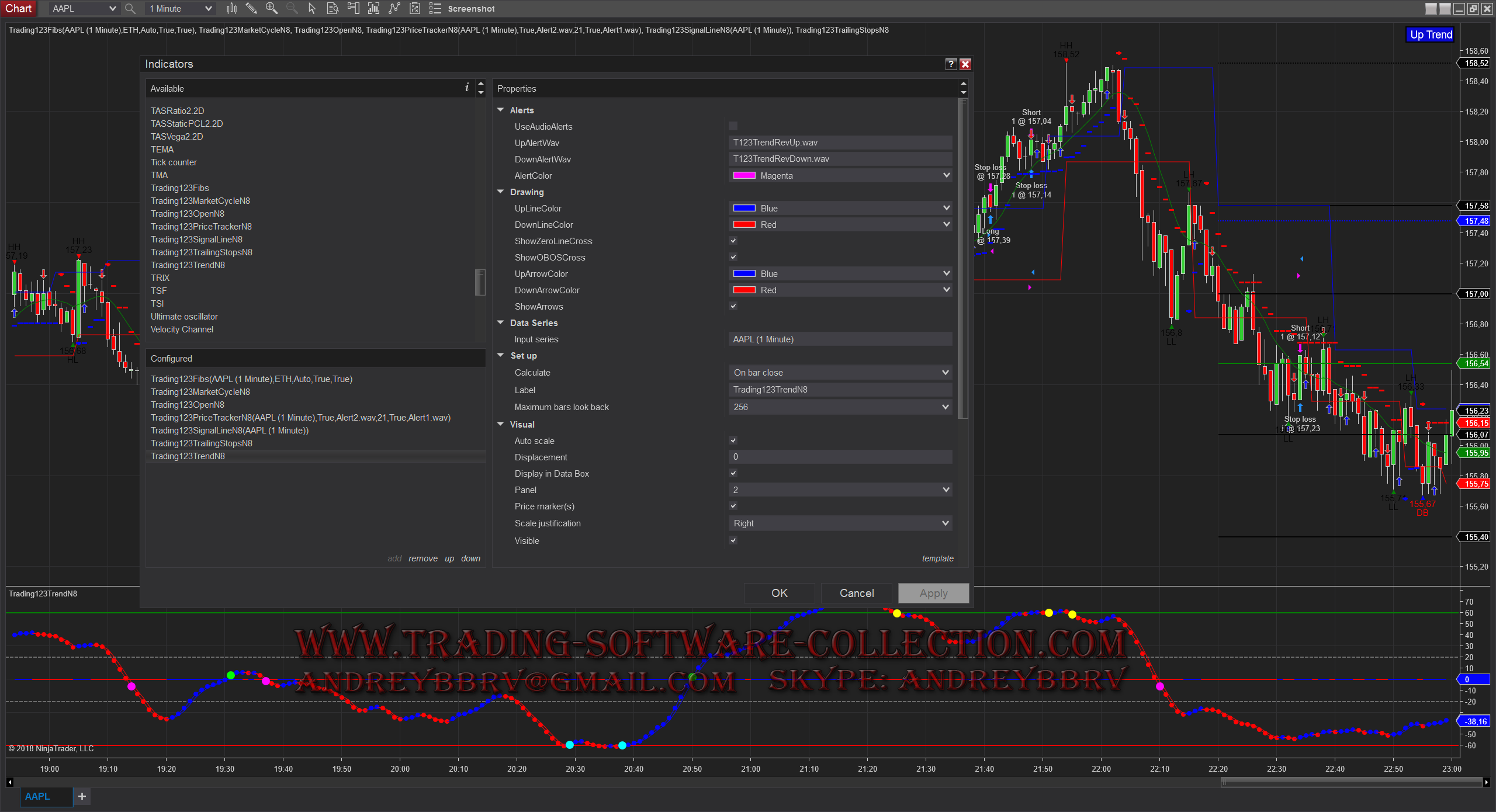Click the zoom in magnifier icon
Image resolution: width=1496 pixels, height=812 pixels.
272,8
